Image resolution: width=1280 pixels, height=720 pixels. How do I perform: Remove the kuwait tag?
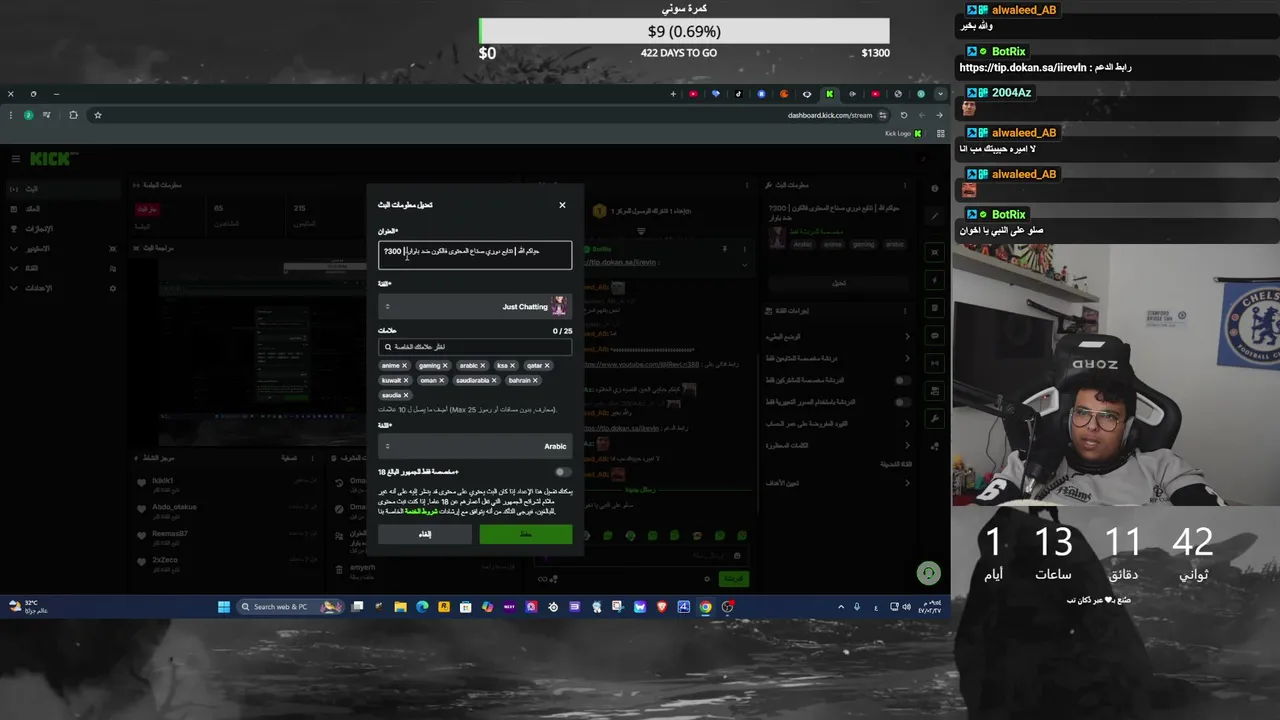point(406,380)
